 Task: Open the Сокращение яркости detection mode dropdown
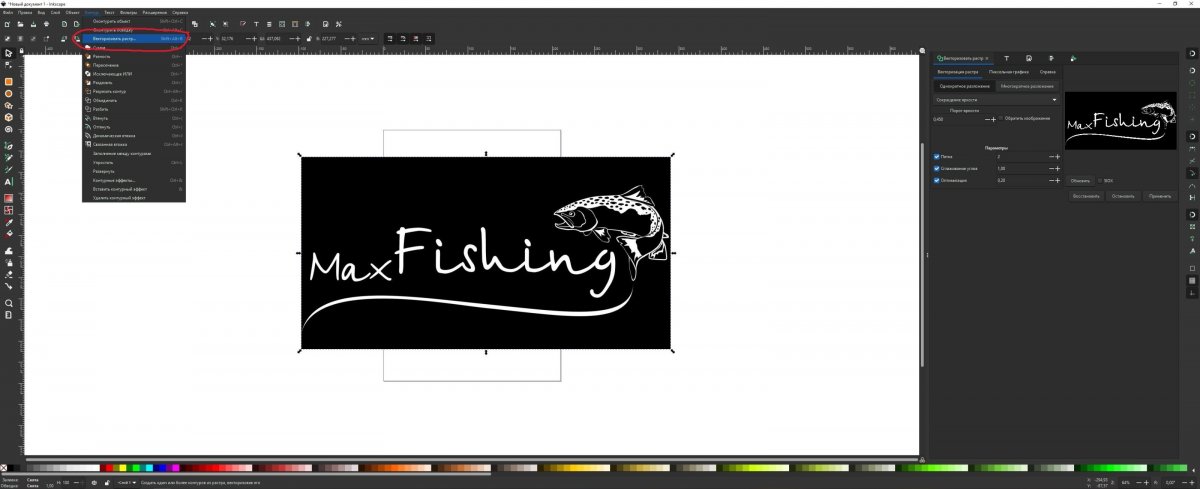[995, 100]
